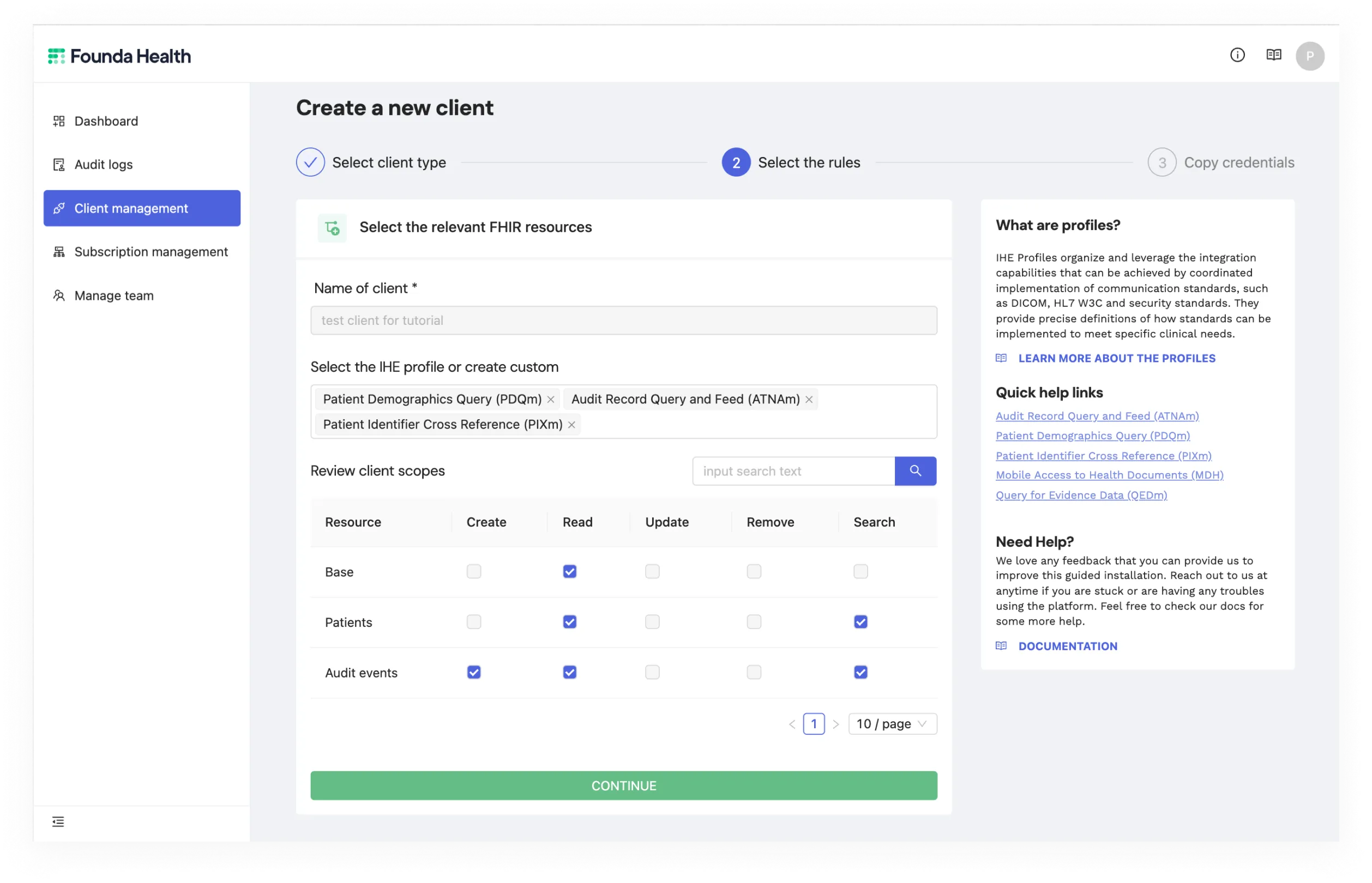
Task: Uncheck Read permission for Base
Action: (x=569, y=572)
